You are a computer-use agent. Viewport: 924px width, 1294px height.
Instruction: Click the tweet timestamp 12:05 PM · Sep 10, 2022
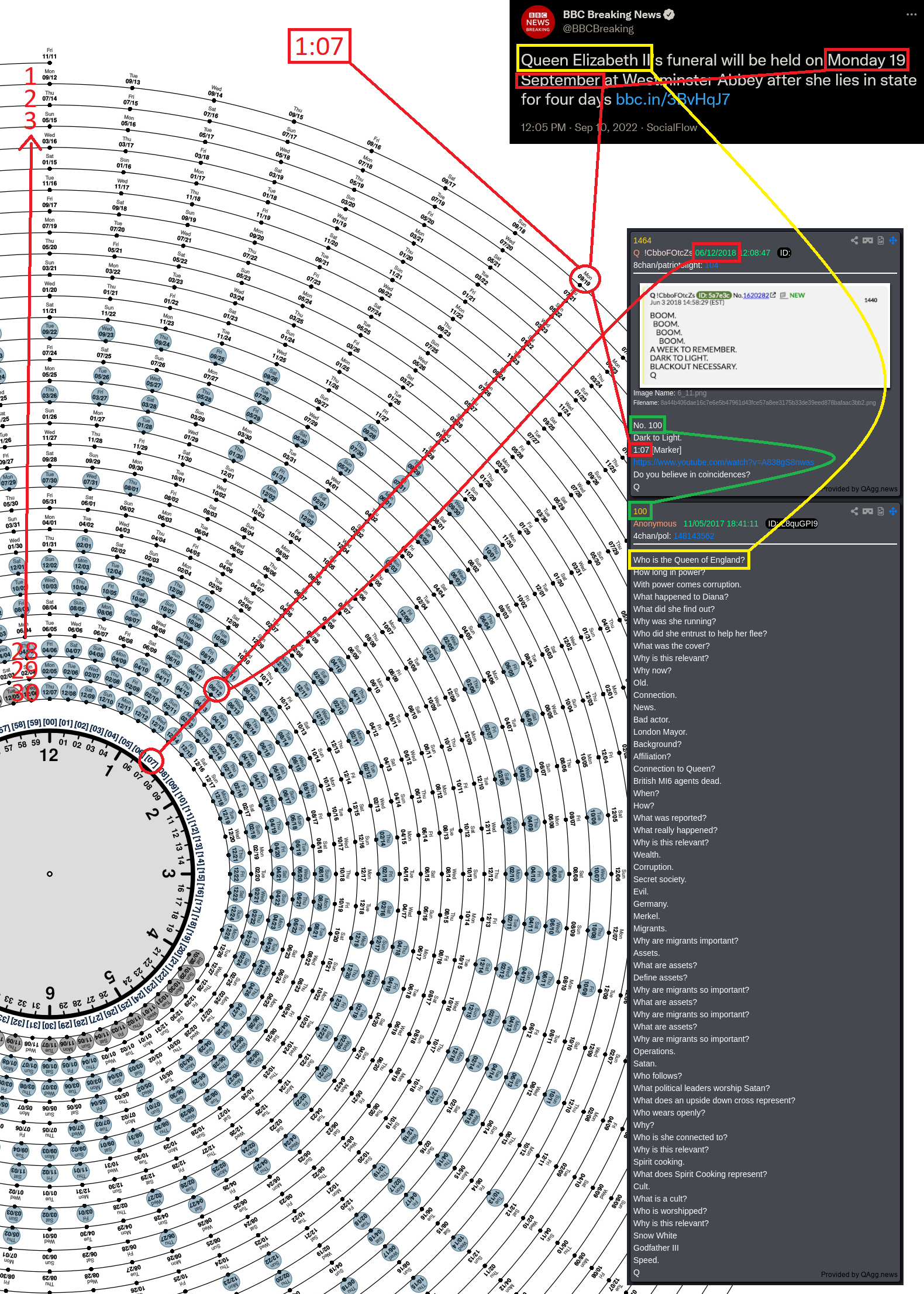[x=579, y=128]
